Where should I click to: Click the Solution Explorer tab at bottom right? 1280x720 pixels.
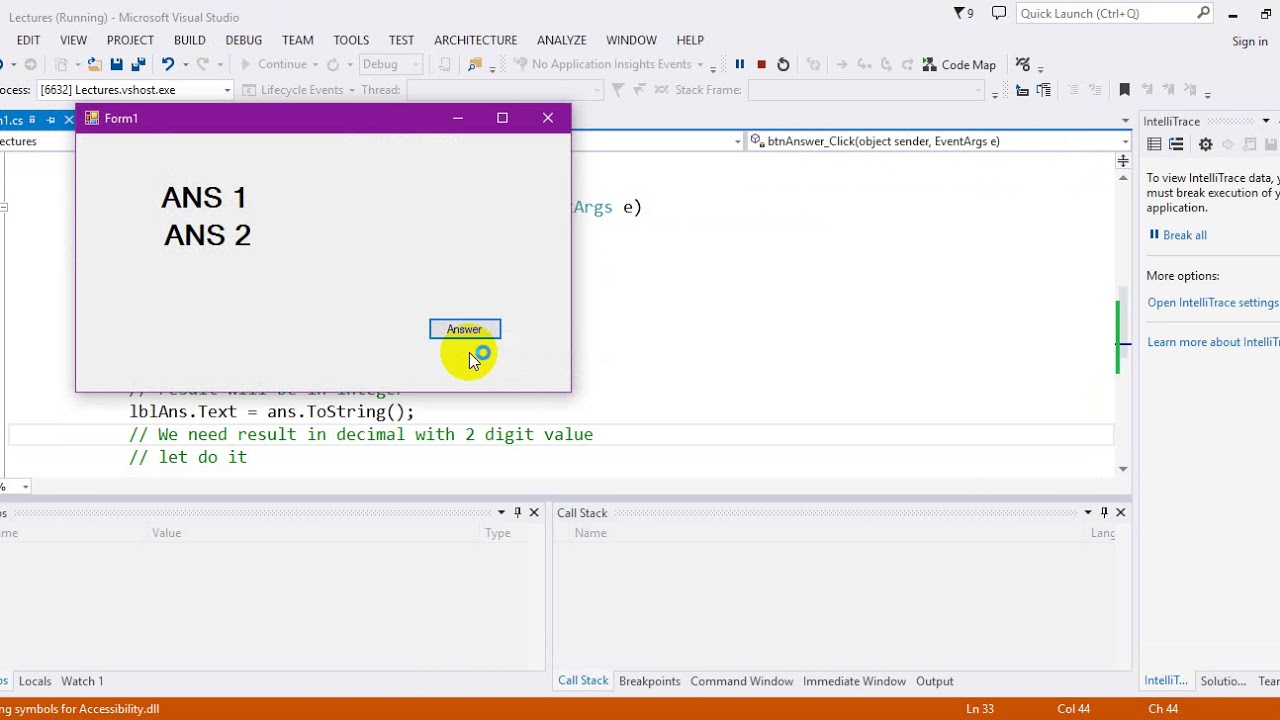pyautogui.click(x=1223, y=681)
